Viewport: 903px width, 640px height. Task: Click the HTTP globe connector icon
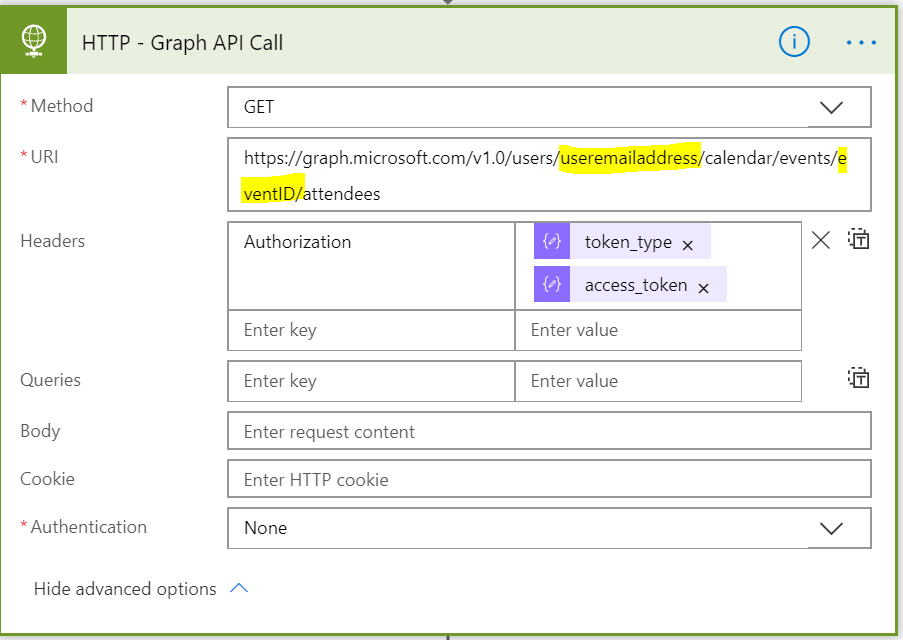[x=34, y=42]
